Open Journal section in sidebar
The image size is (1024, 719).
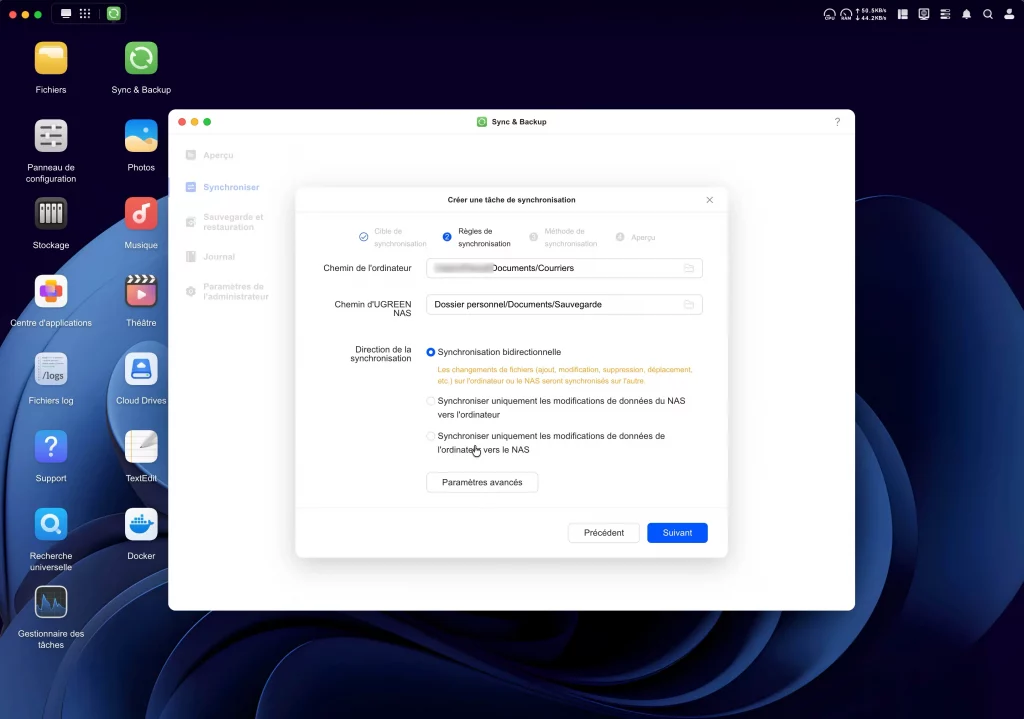[218, 257]
